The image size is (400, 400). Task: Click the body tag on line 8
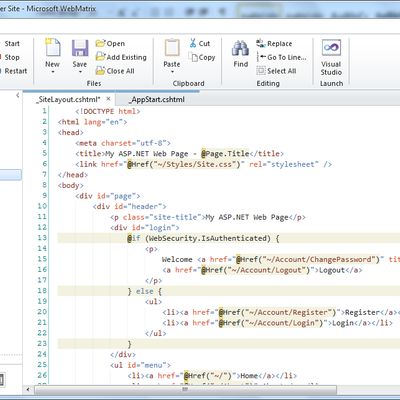pyautogui.click(x=71, y=185)
